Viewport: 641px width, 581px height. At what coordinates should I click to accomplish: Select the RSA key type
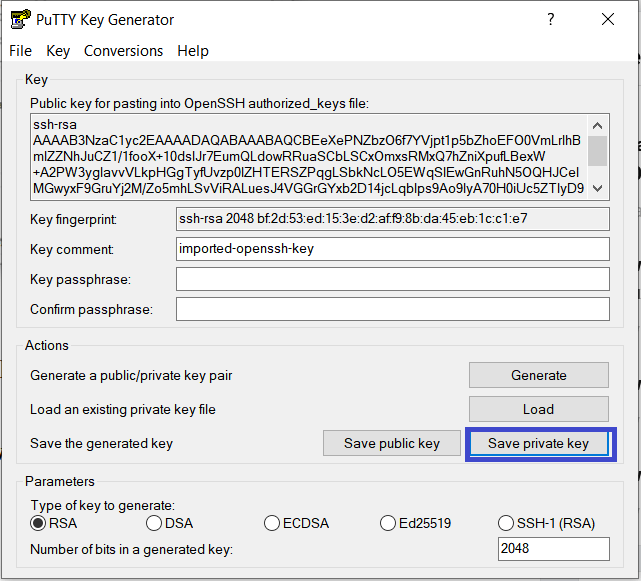coord(54,523)
